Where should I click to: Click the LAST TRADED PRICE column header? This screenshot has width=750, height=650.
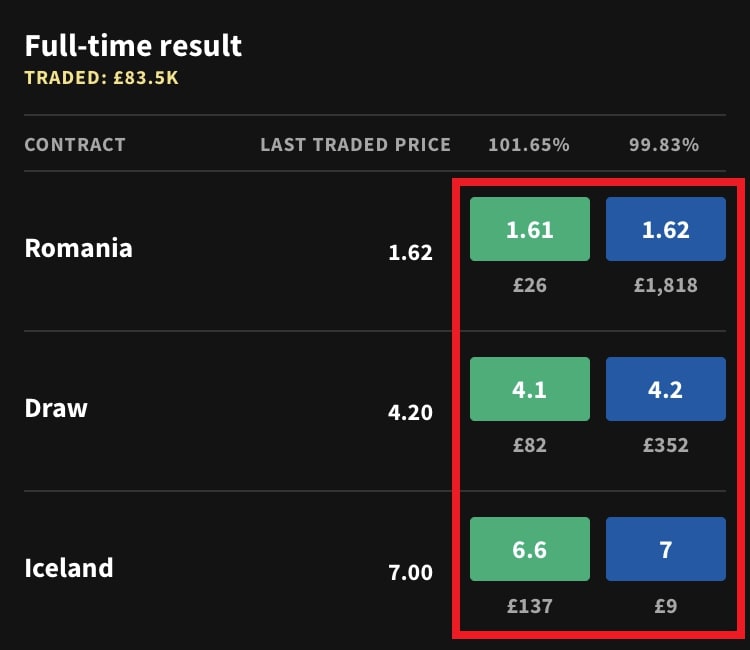coord(355,145)
